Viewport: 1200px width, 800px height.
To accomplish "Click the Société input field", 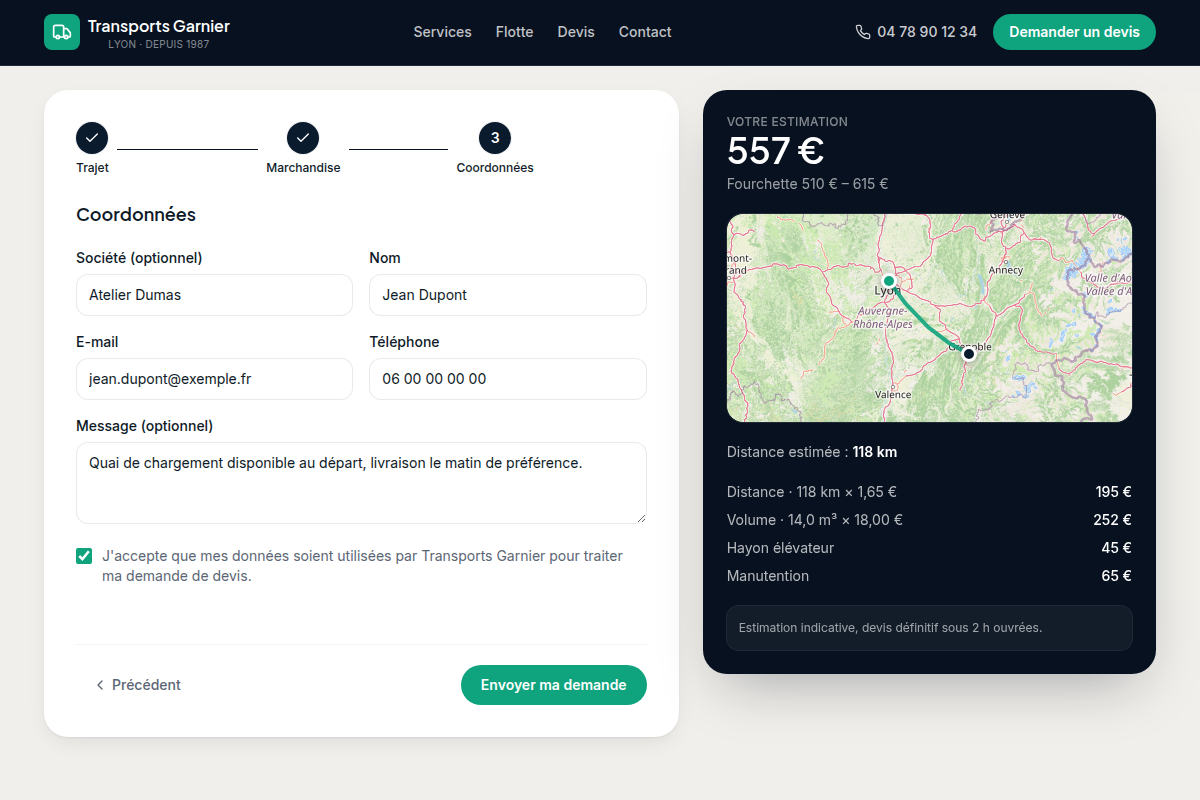I will 214,295.
